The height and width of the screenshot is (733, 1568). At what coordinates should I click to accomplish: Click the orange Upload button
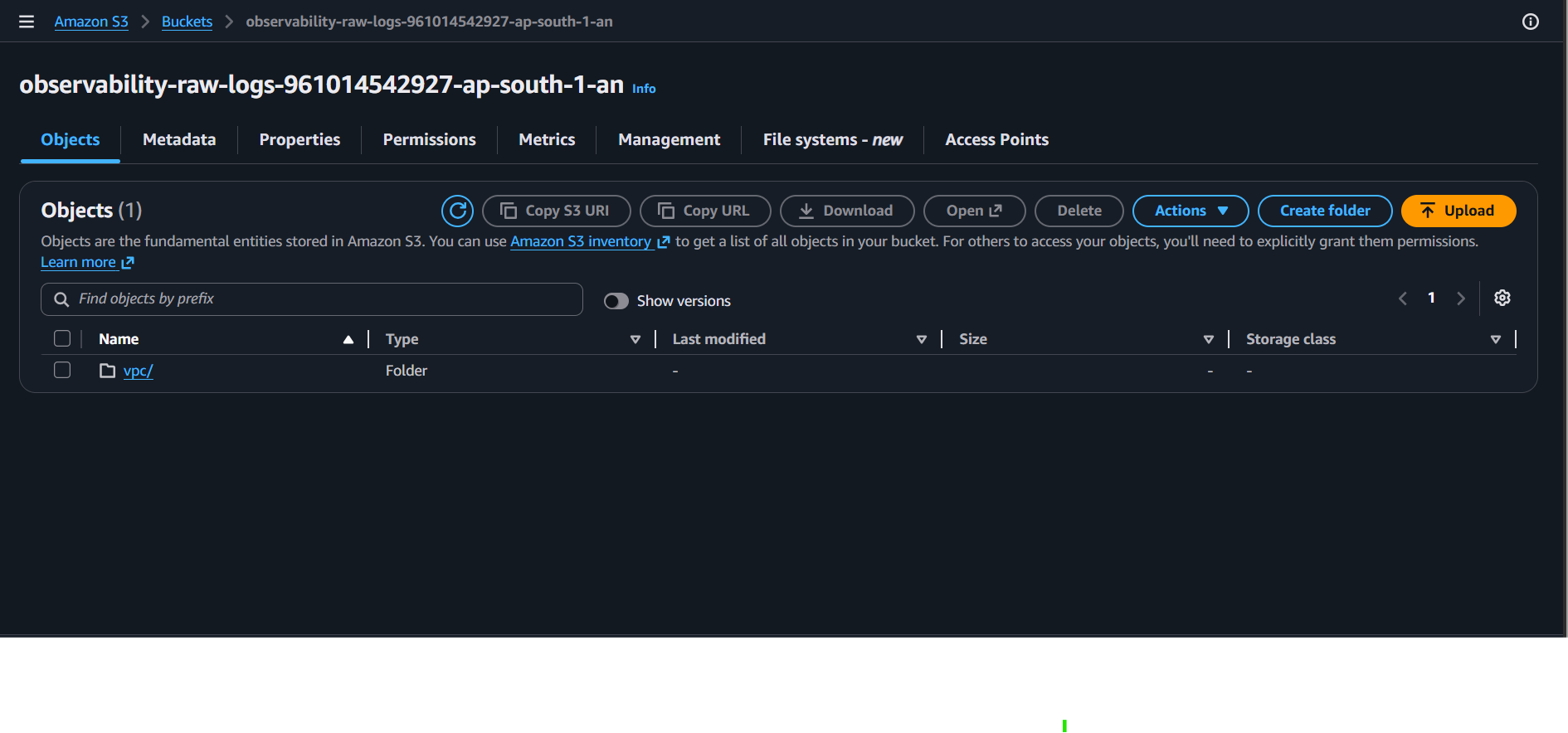coord(1458,211)
